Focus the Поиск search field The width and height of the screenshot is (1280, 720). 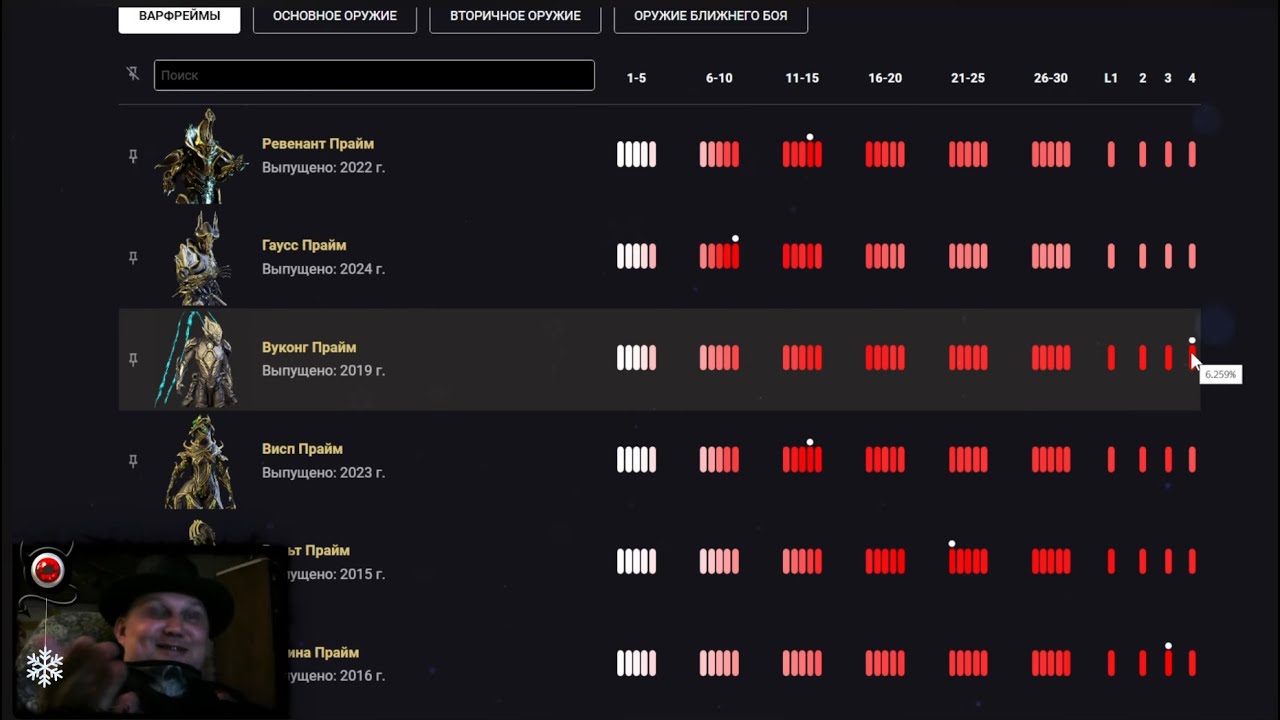click(374, 75)
